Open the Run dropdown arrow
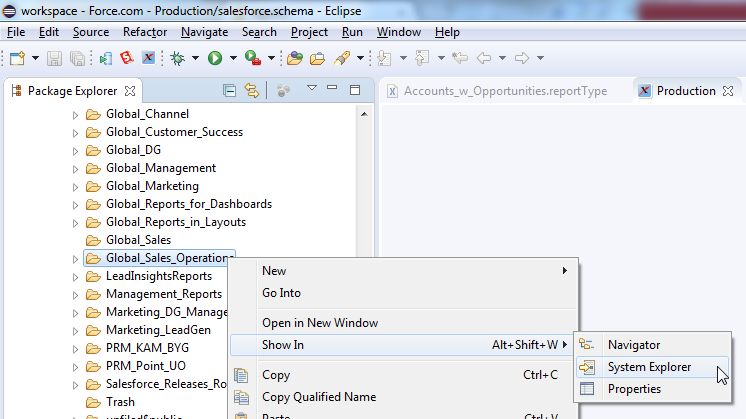The image size is (746, 419). [x=233, y=58]
